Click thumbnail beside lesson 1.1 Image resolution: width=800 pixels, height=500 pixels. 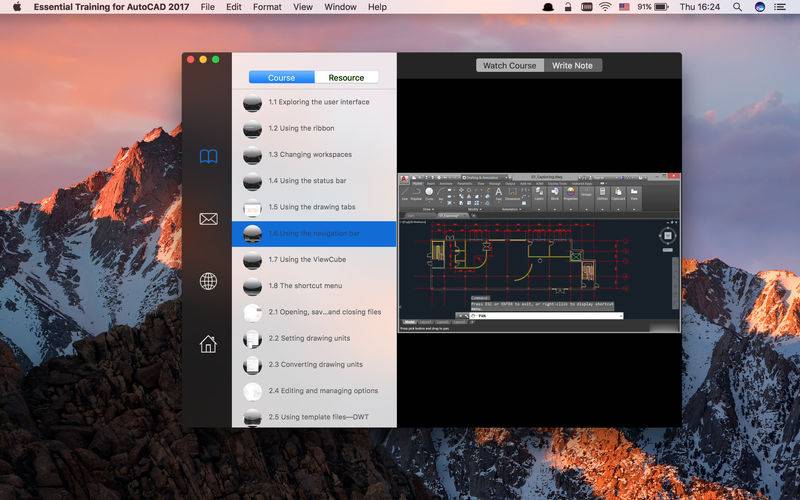pyautogui.click(x=253, y=103)
